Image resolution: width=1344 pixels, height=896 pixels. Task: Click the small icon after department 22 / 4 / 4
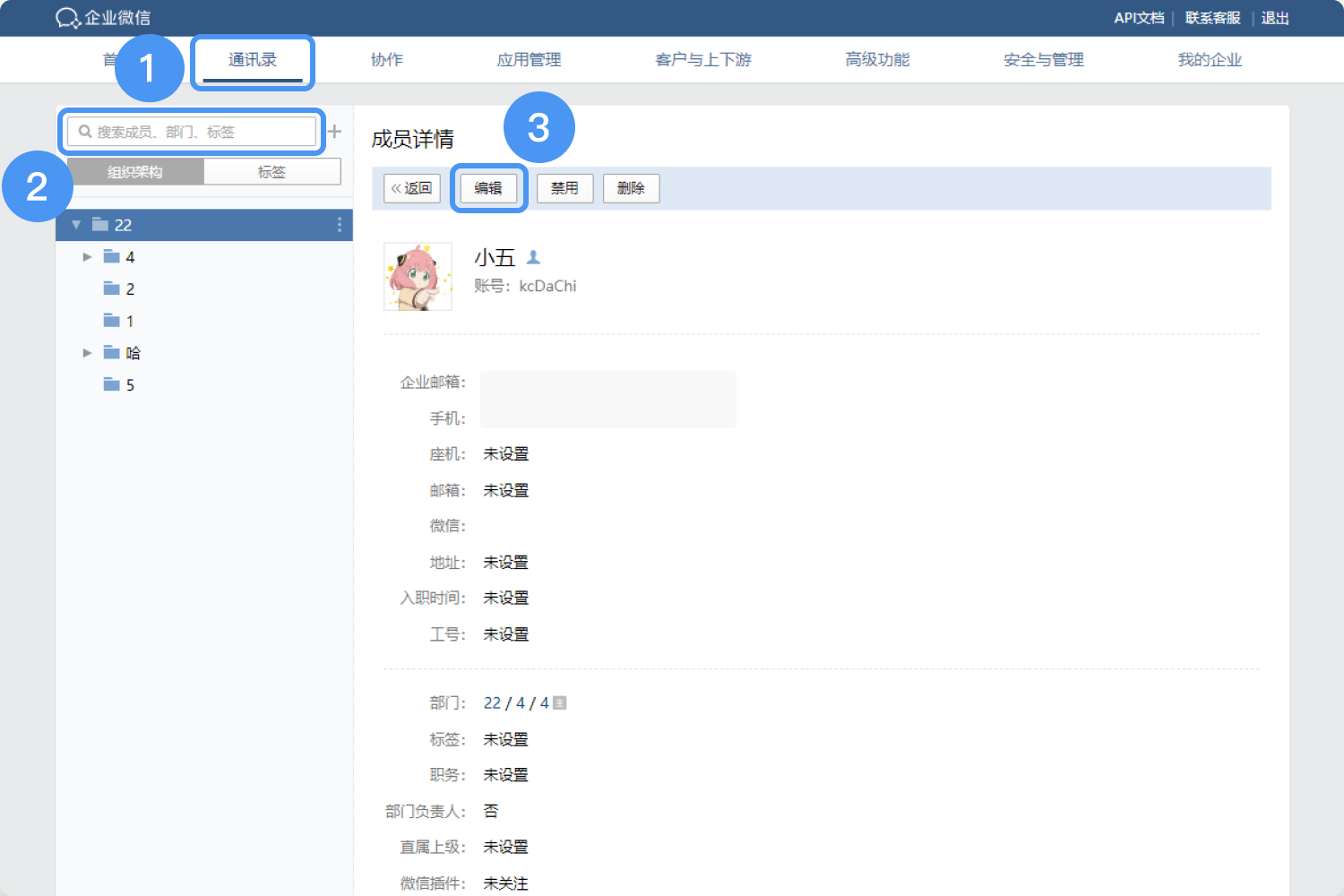click(560, 703)
